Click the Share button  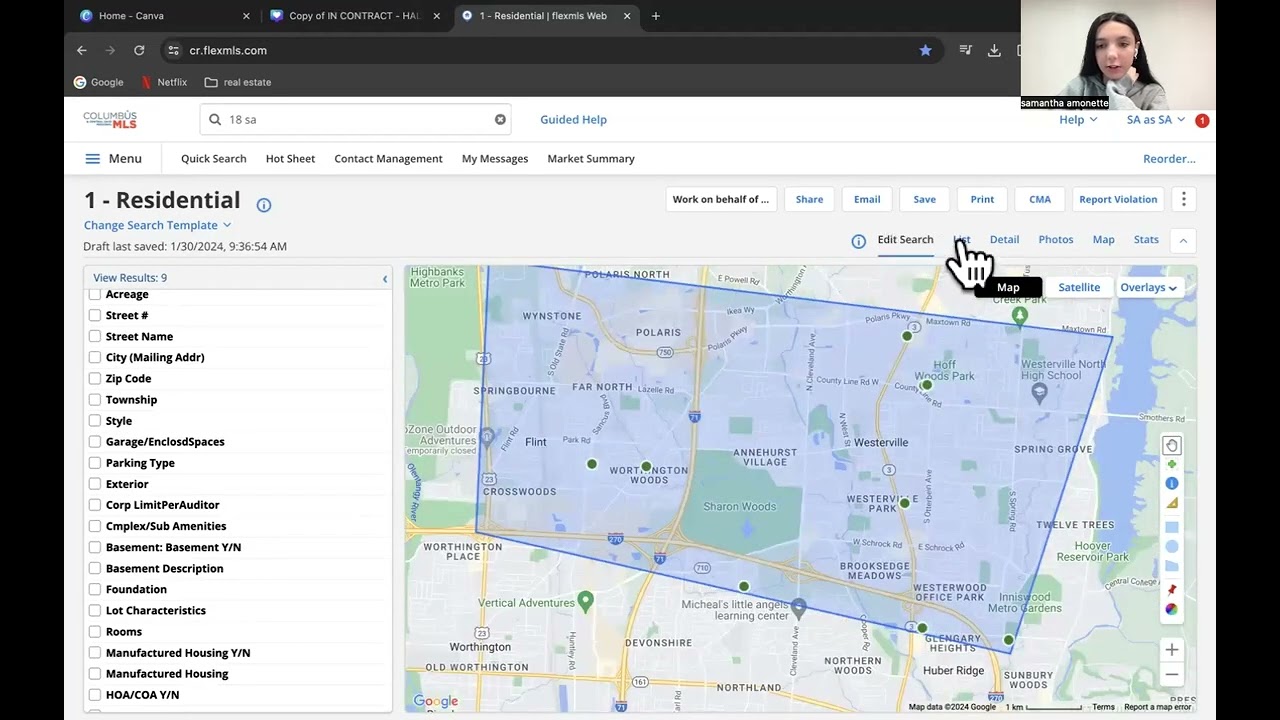(x=809, y=199)
